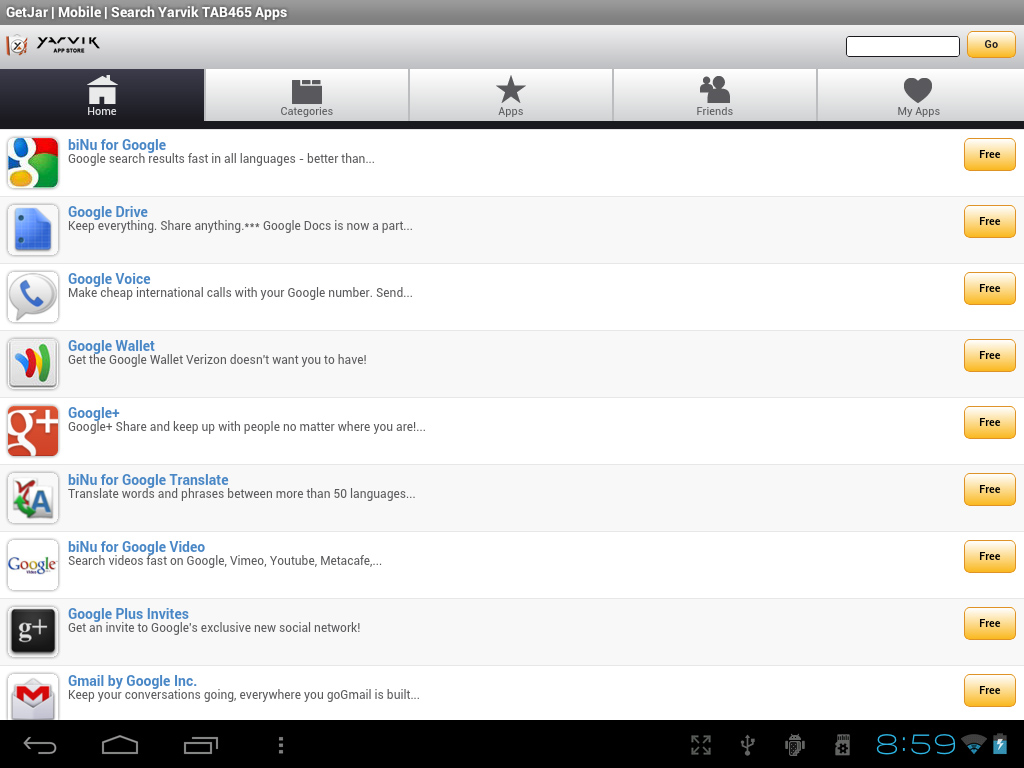Open the Google Wallet app icon
Image resolution: width=1024 pixels, height=768 pixels.
[33, 364]
